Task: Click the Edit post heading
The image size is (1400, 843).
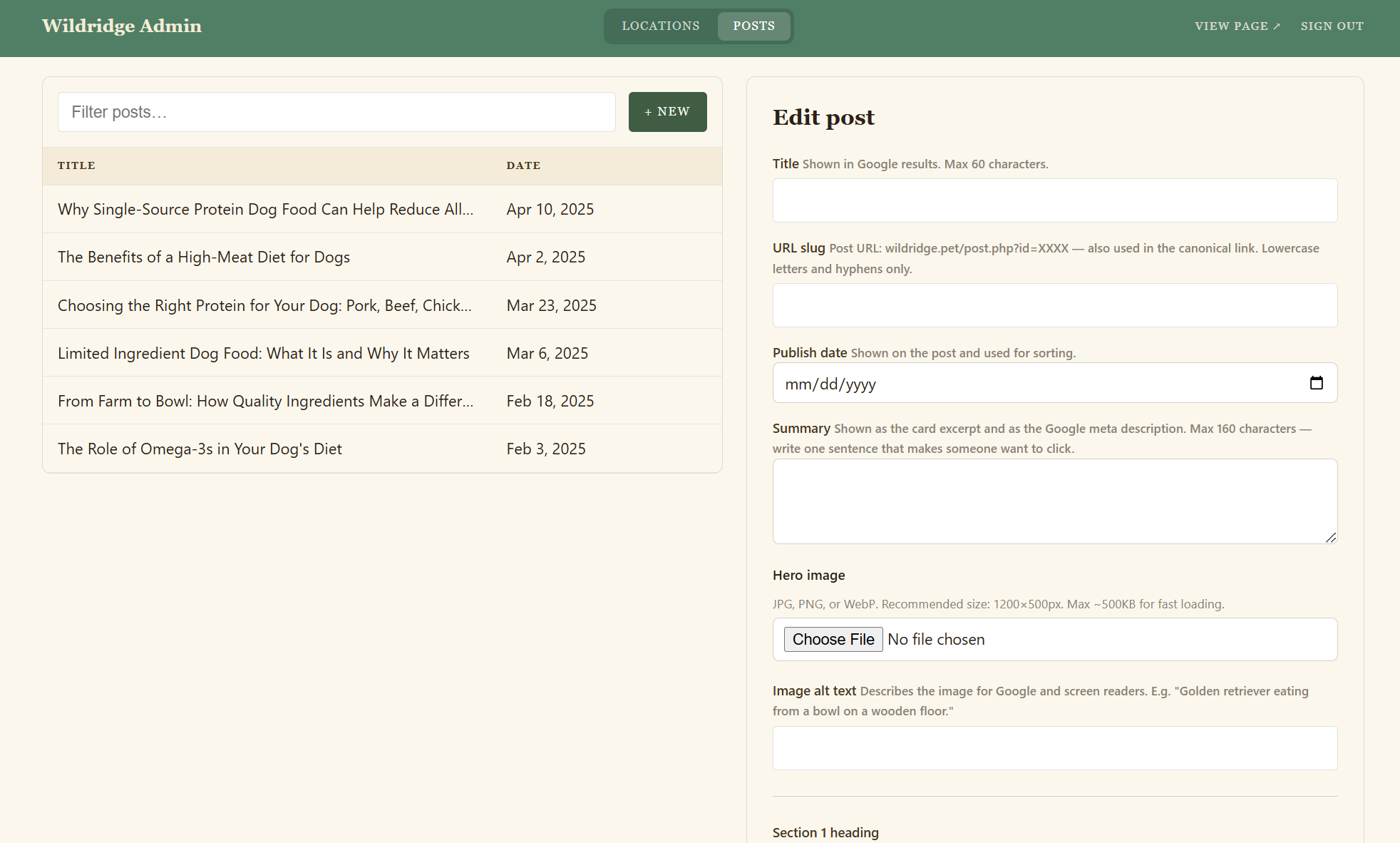Action: click(823, 117)
